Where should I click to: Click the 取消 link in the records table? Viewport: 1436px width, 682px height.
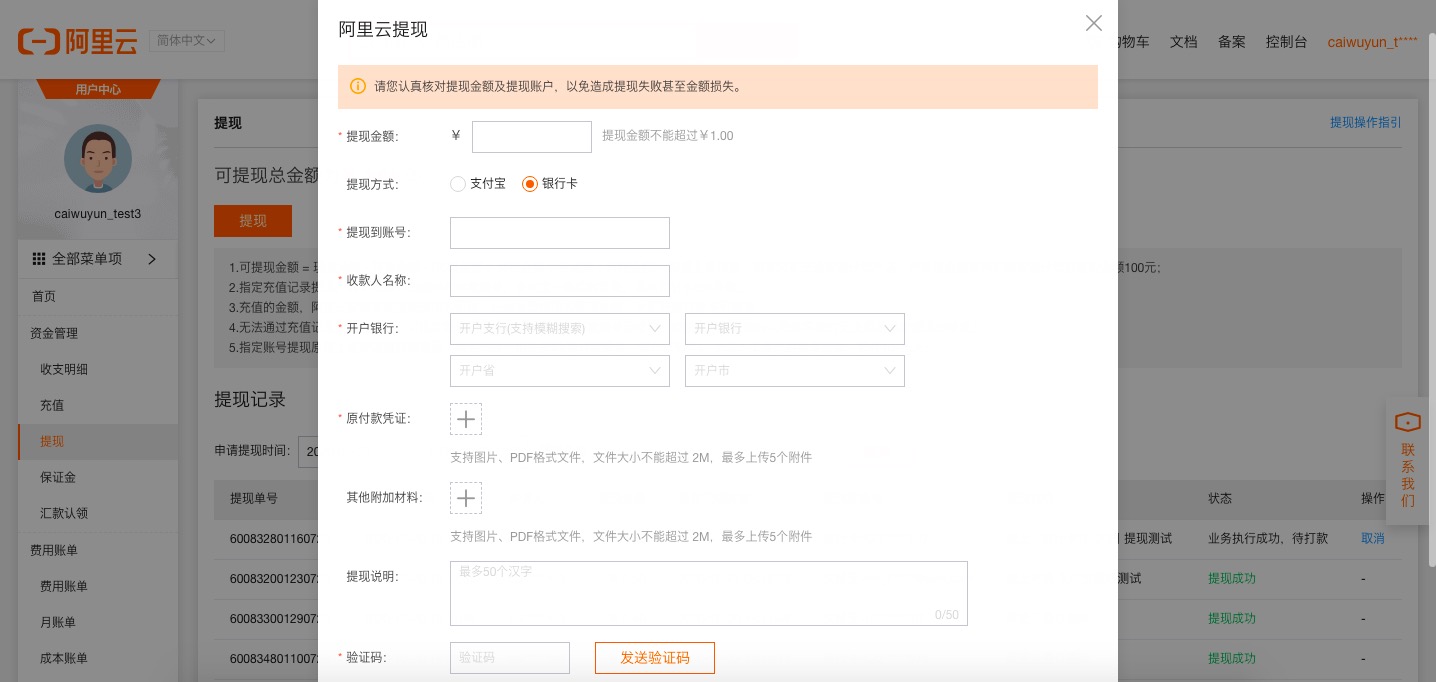[1373, 538]
